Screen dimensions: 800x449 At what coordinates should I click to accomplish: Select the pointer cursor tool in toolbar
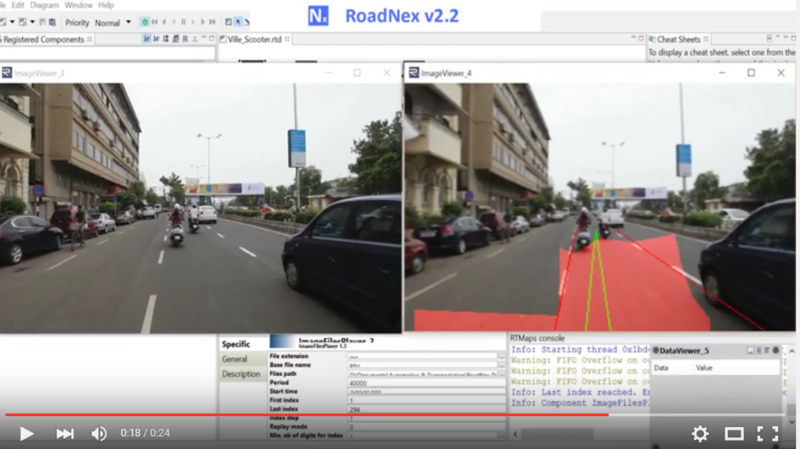(x=238, y=22)
